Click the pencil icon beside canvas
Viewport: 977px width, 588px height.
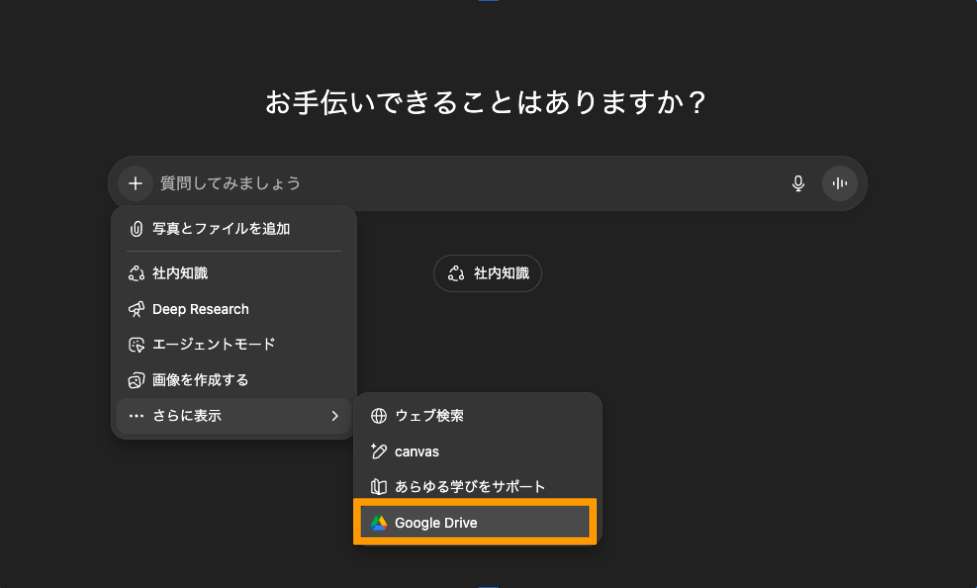coord(378,452)
